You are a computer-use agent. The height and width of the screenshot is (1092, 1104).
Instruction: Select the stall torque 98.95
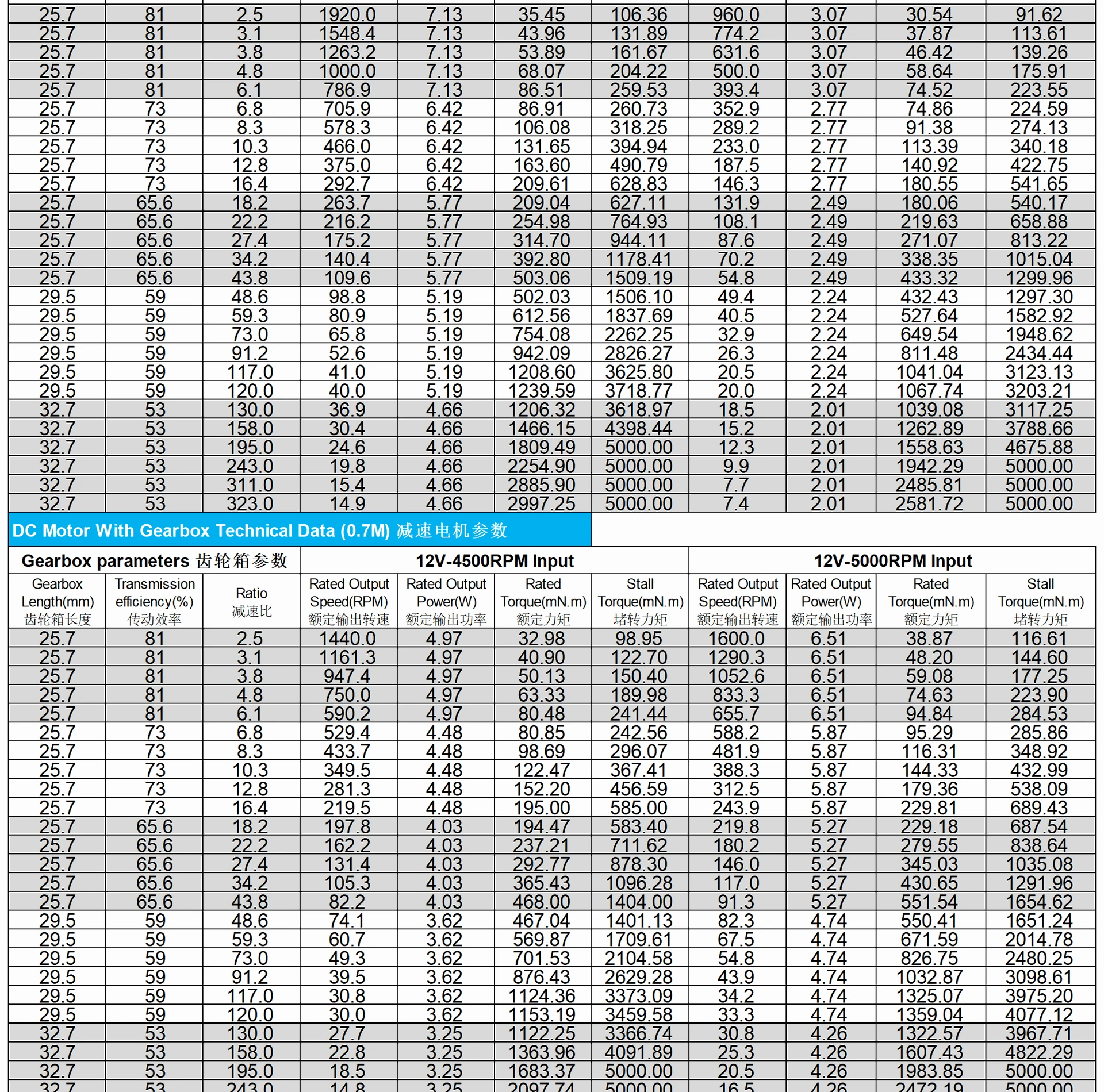(639, 639)
